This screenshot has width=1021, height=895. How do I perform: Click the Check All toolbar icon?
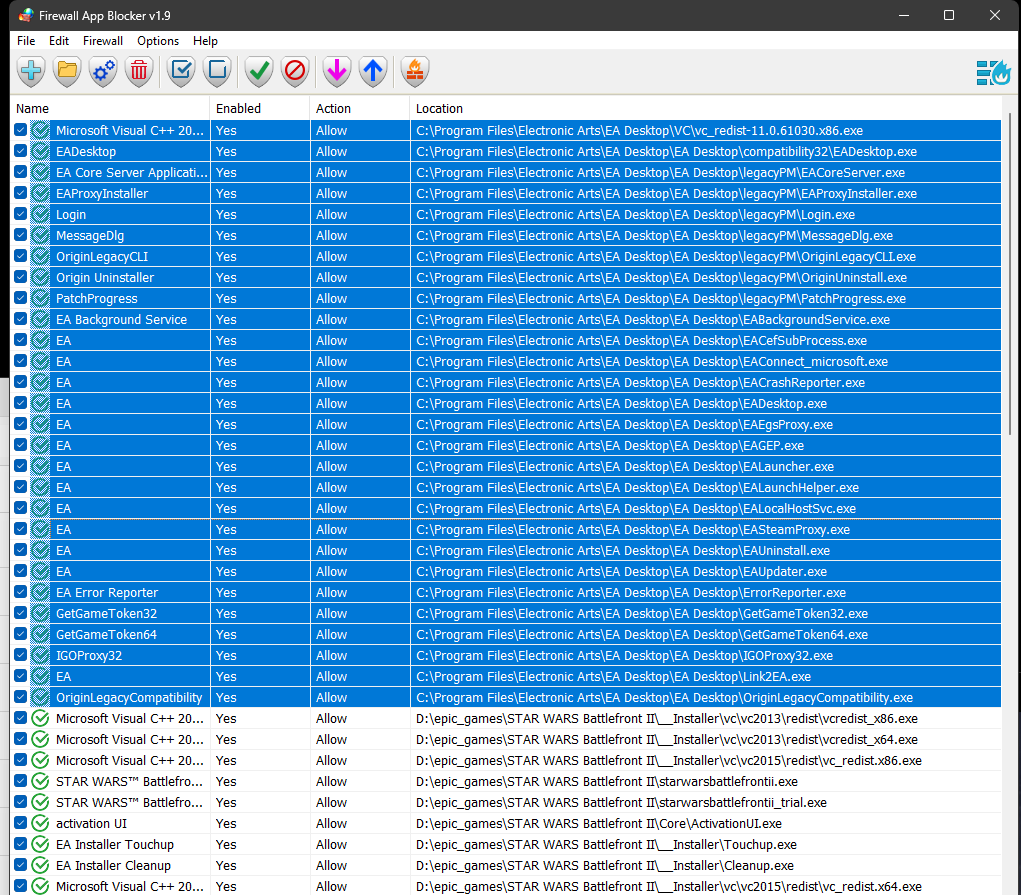pos(181,71)
